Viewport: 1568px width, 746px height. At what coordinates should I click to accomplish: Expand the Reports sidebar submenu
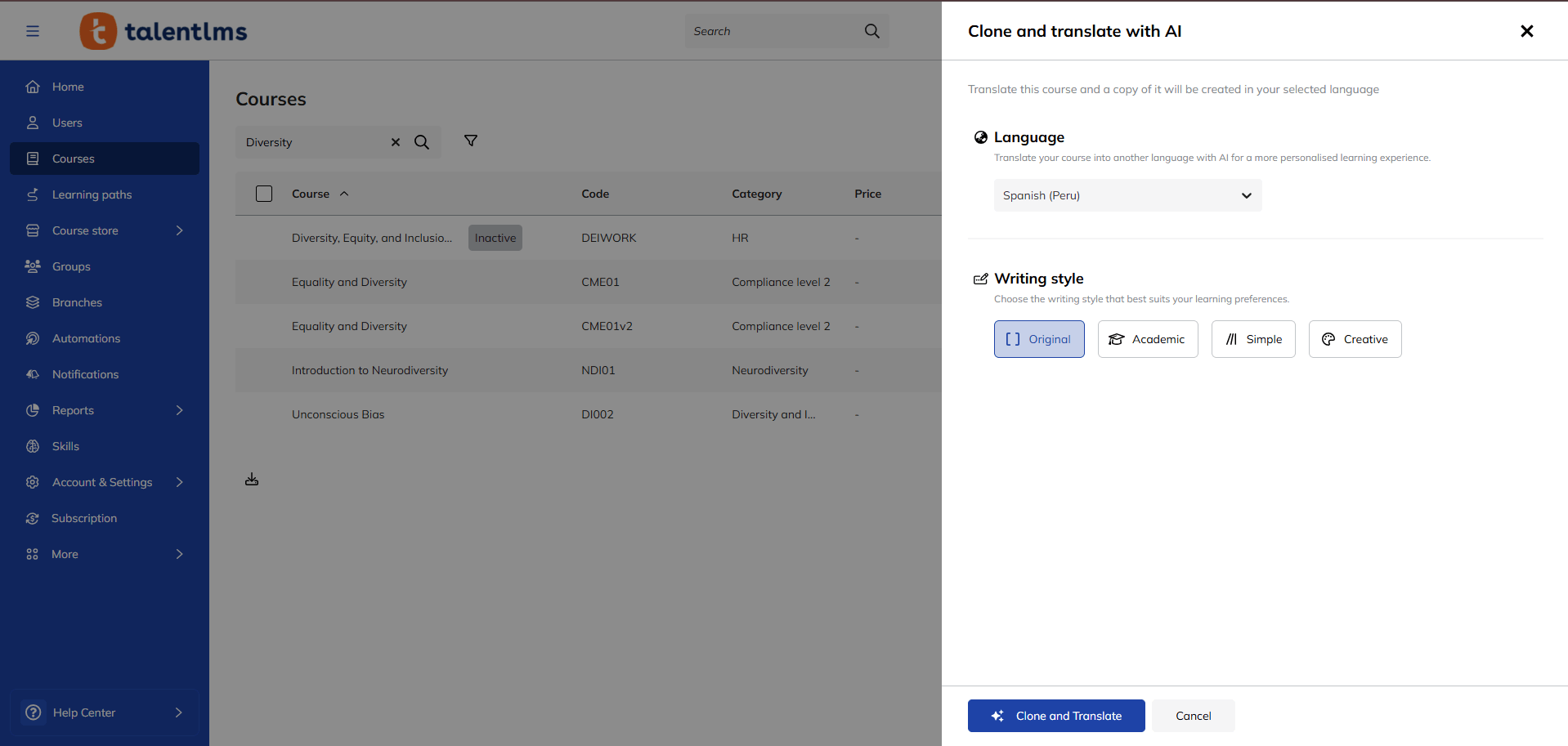click(179, 410)
